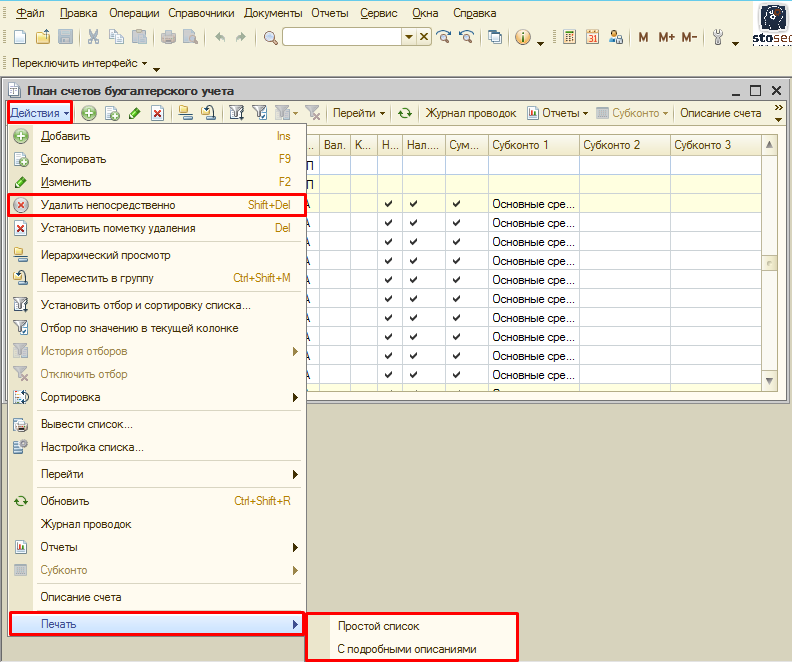
Task: Click the green Refresh arrows toolbar icon
Action: 405,114
